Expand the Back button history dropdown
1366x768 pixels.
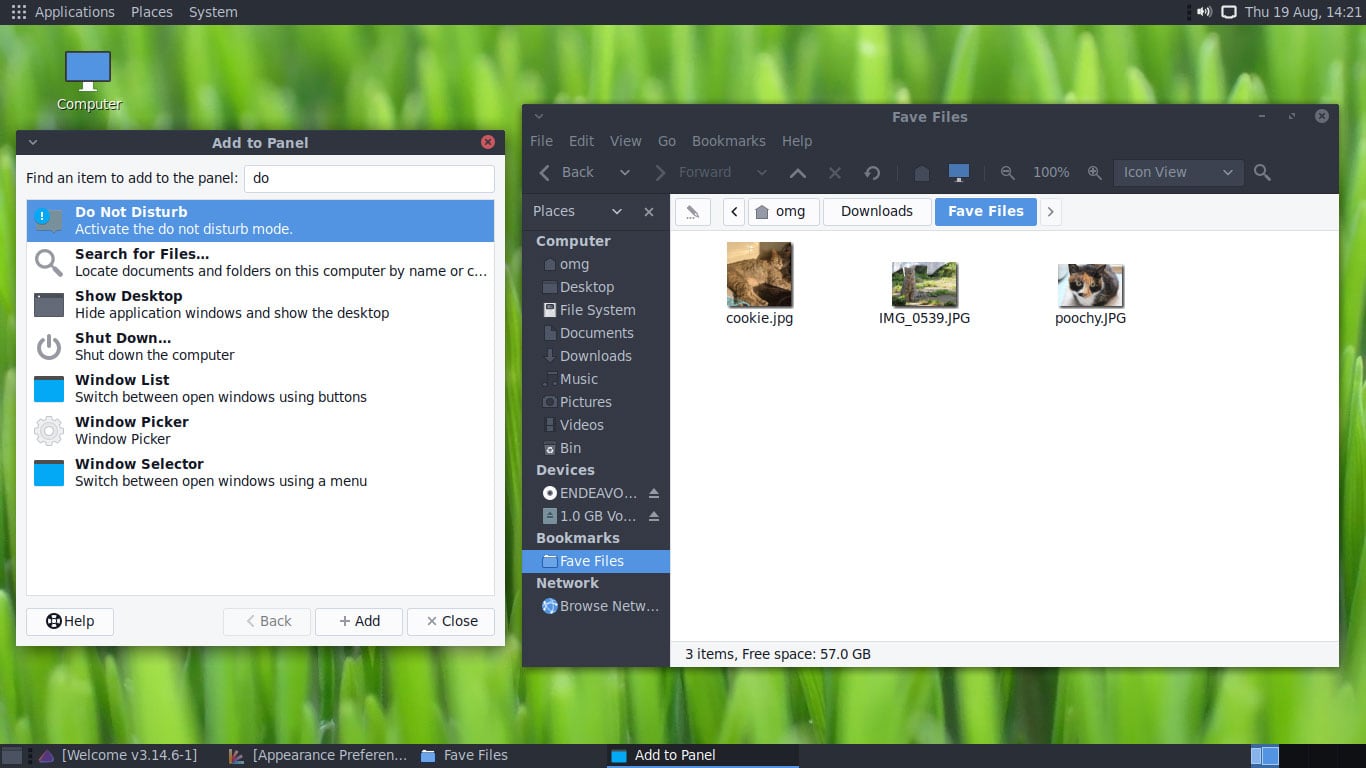tap(624, 172)
